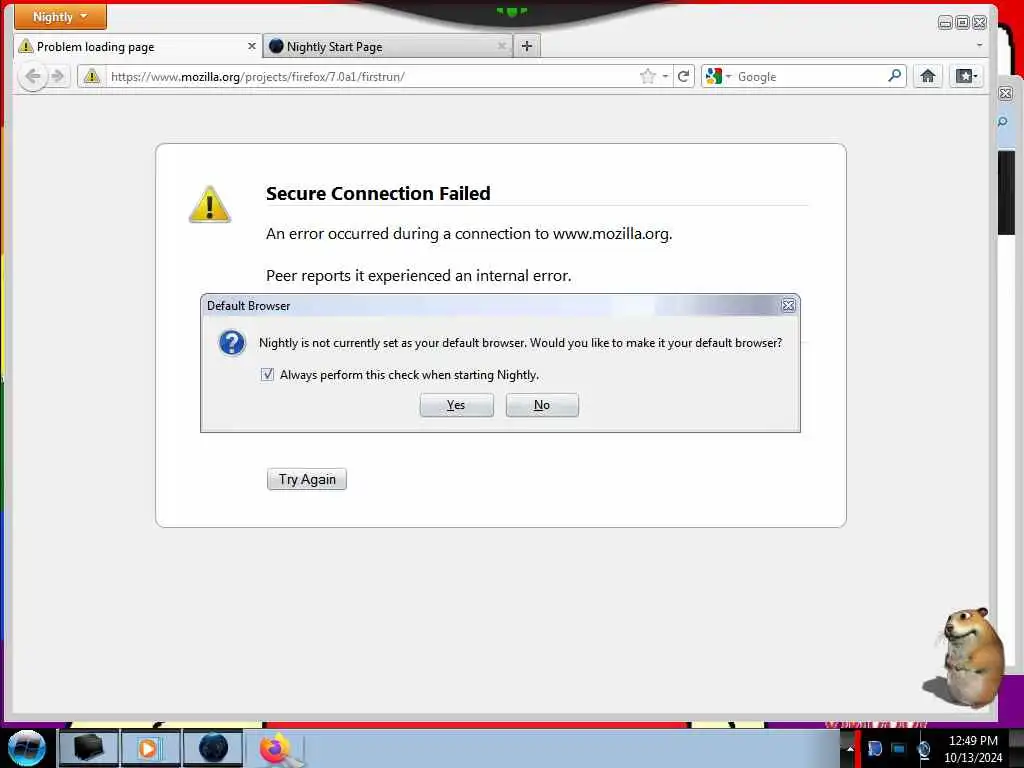Close the Nightly Start Page tab

[x=502, y=46]
